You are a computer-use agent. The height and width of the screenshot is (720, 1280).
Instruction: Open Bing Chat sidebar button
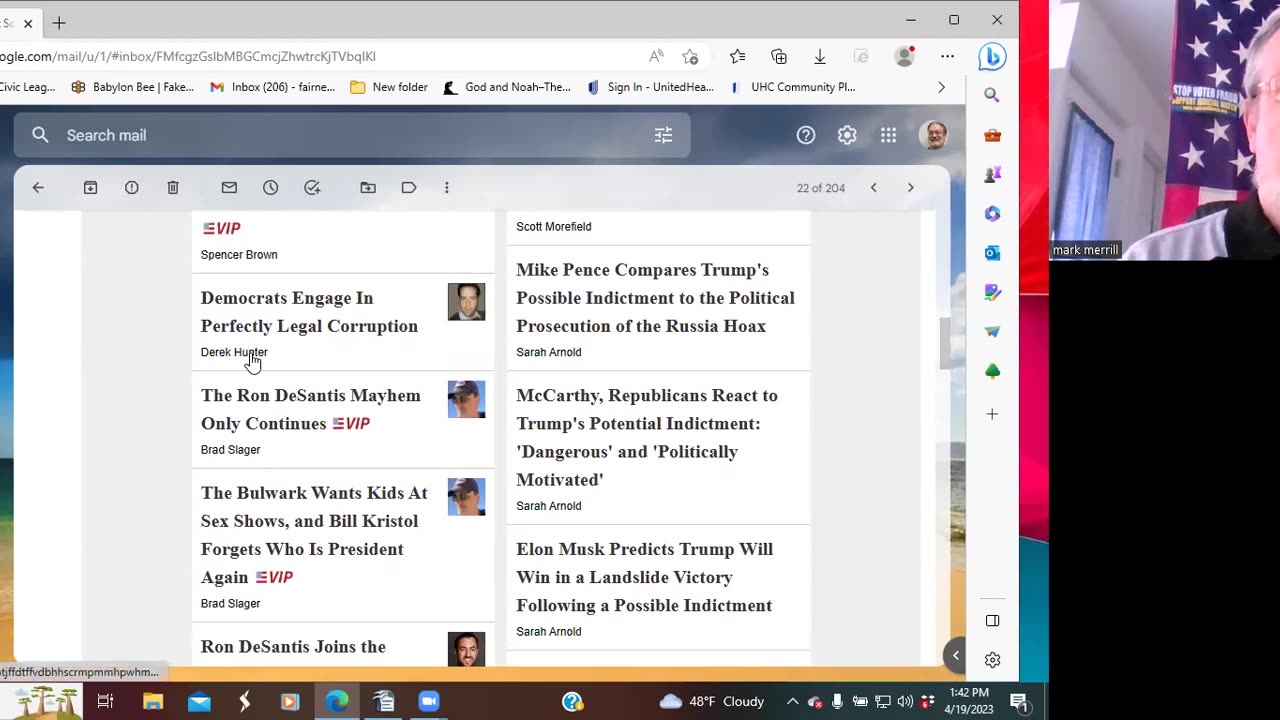pyautogui.click(x=992, y=57)
